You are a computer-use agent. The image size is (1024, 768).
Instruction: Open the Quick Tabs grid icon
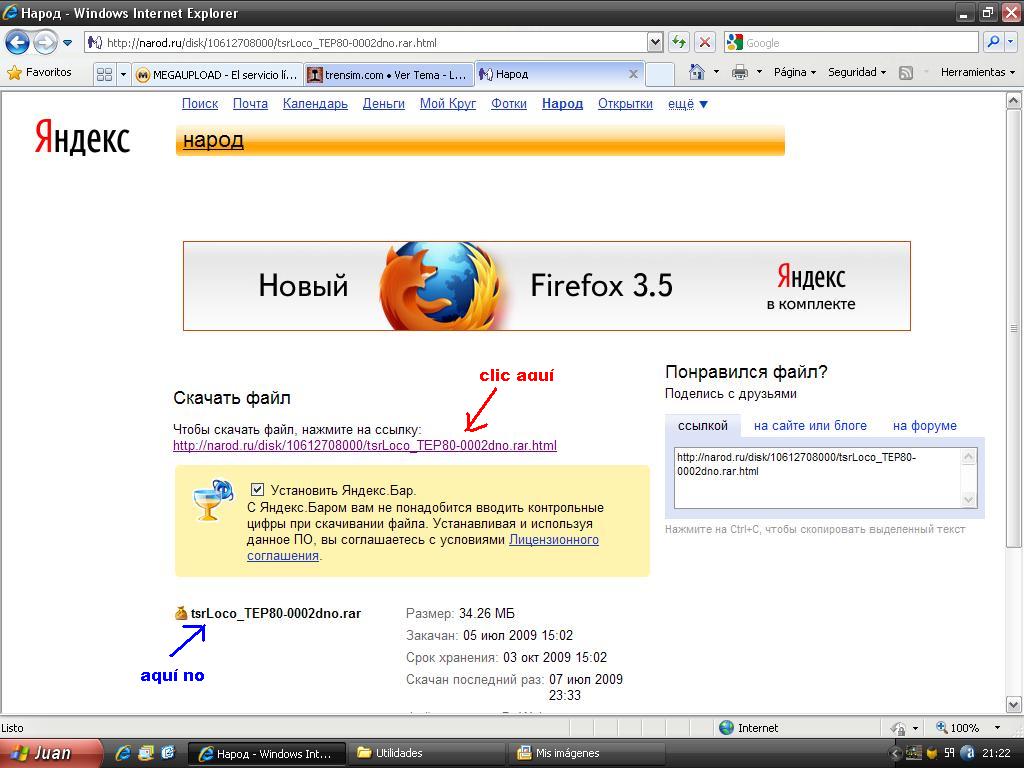point(104,74)
